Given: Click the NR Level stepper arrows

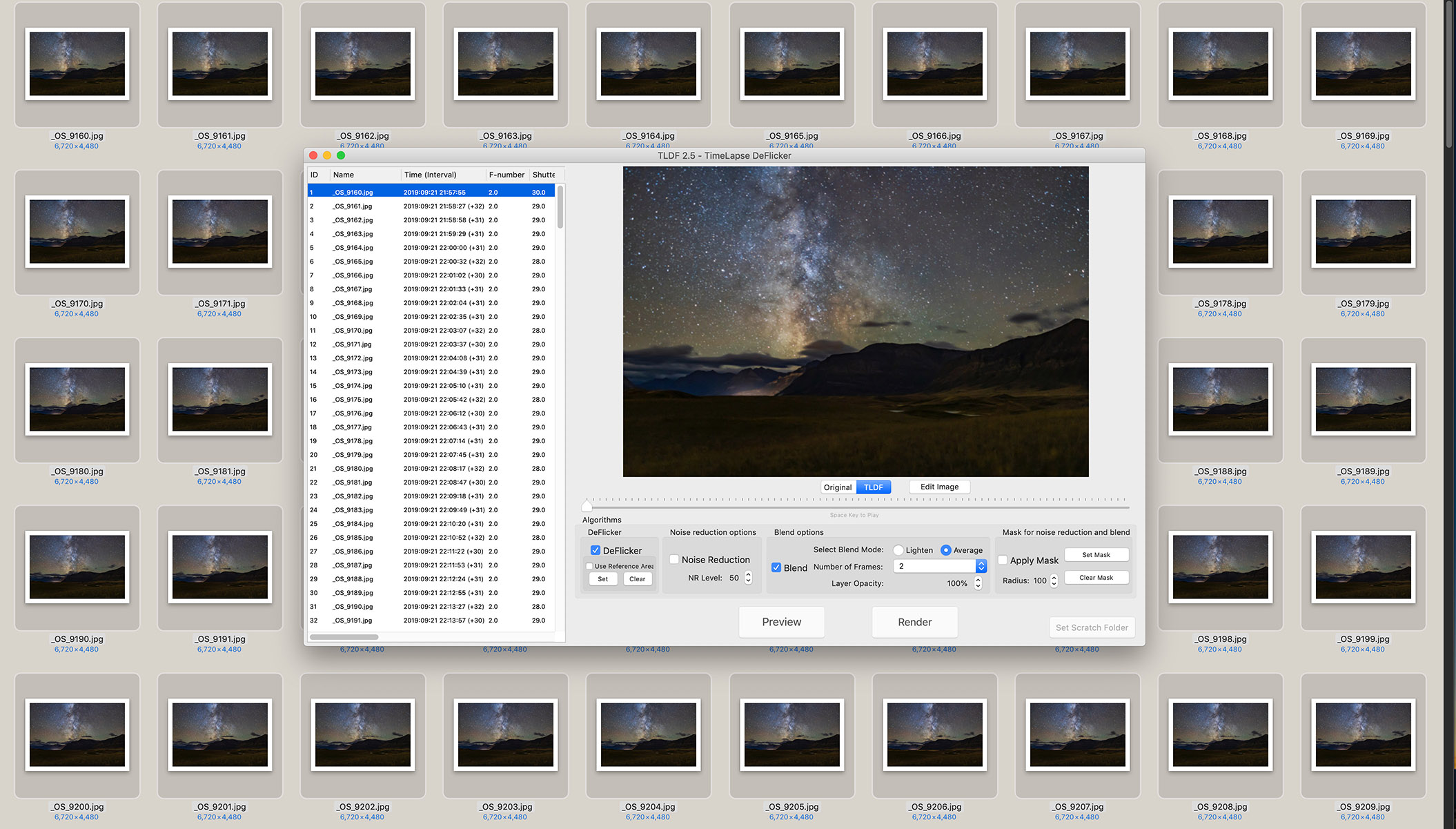Looking at the screenshot, I should (x=748, y=578).
